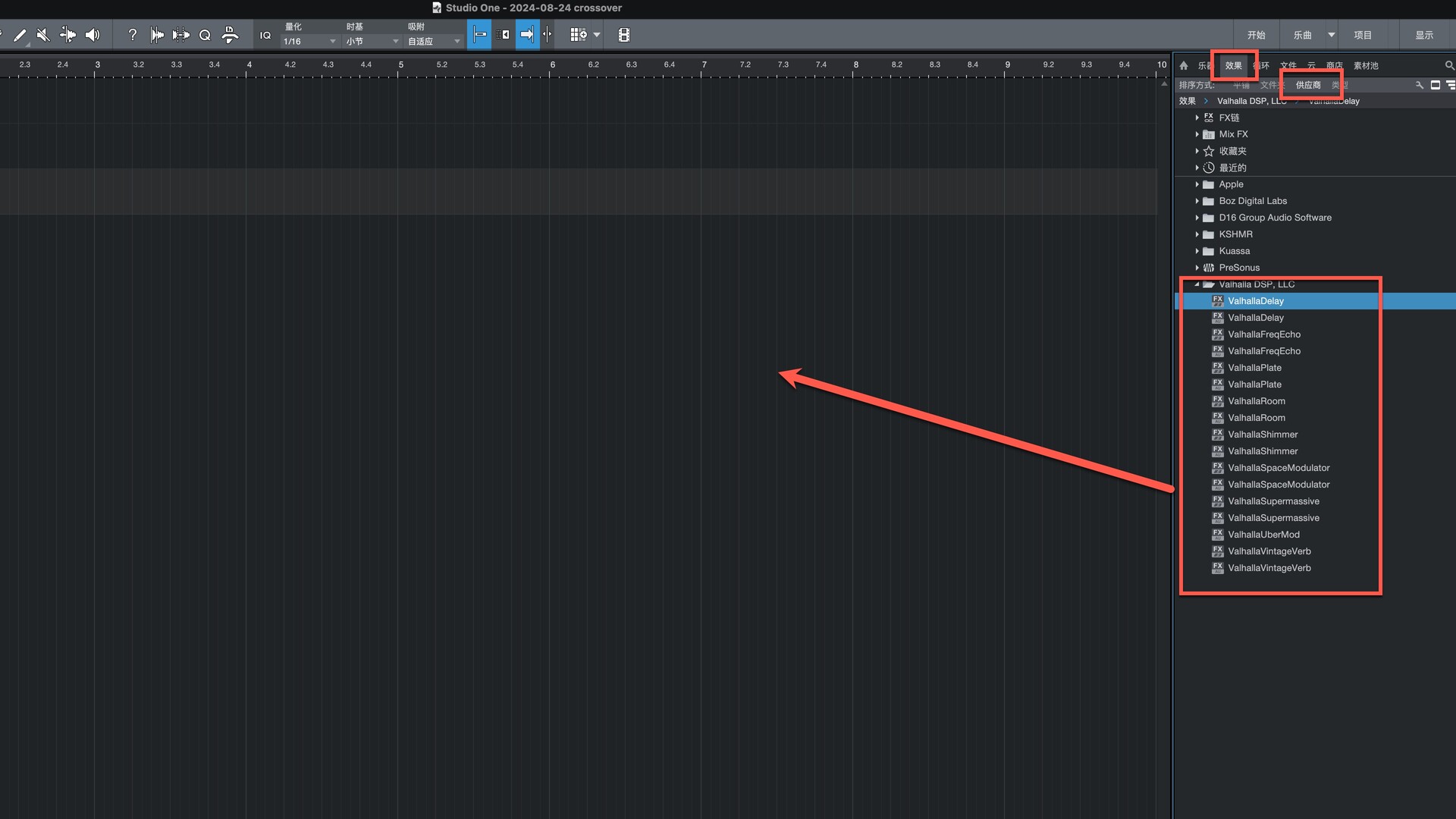Expand the FX链 folder
1456x819 pixels.
point(1197,118)
